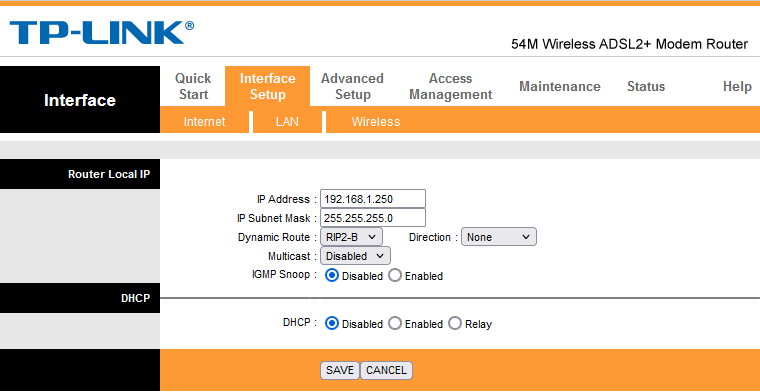Open the Access Management tab

(451, 86)
